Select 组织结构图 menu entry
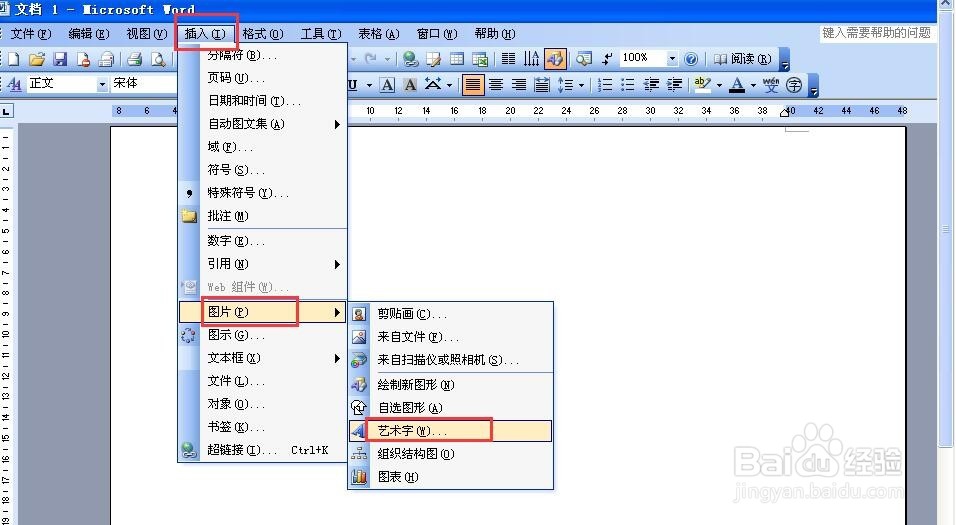956x525 pixels. coord(451,454)
